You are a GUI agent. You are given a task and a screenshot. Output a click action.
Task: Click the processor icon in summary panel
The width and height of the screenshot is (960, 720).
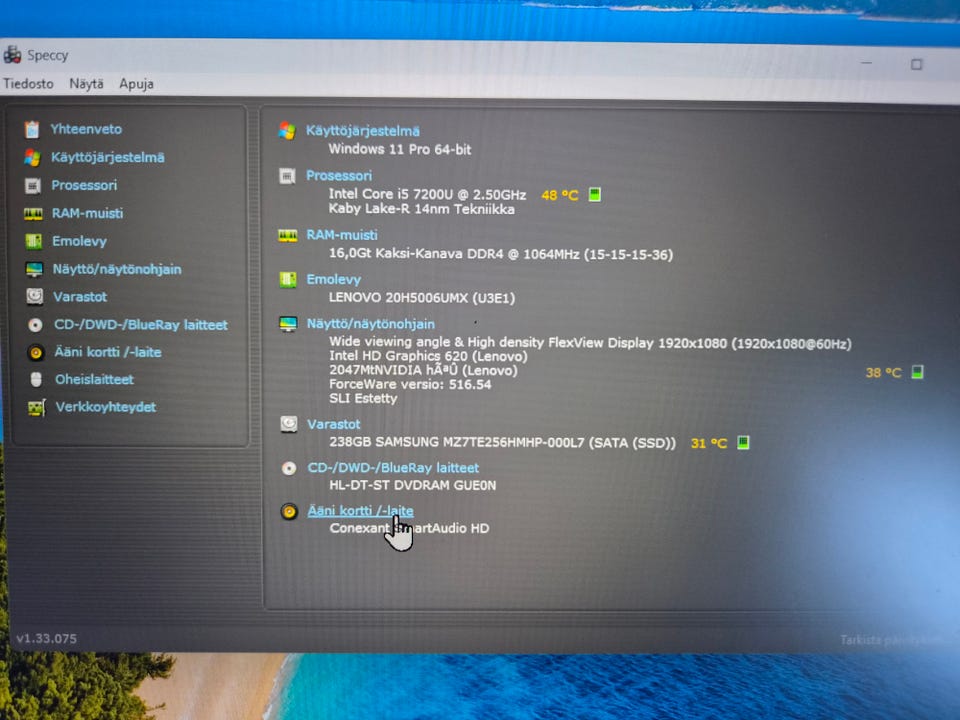pyautogui.click(x=287, y=176)
